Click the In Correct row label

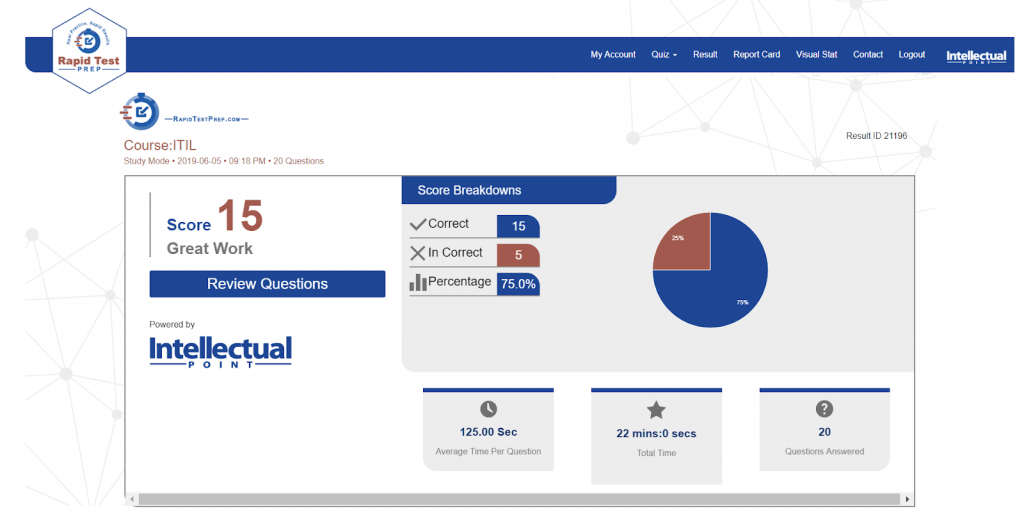455,253
